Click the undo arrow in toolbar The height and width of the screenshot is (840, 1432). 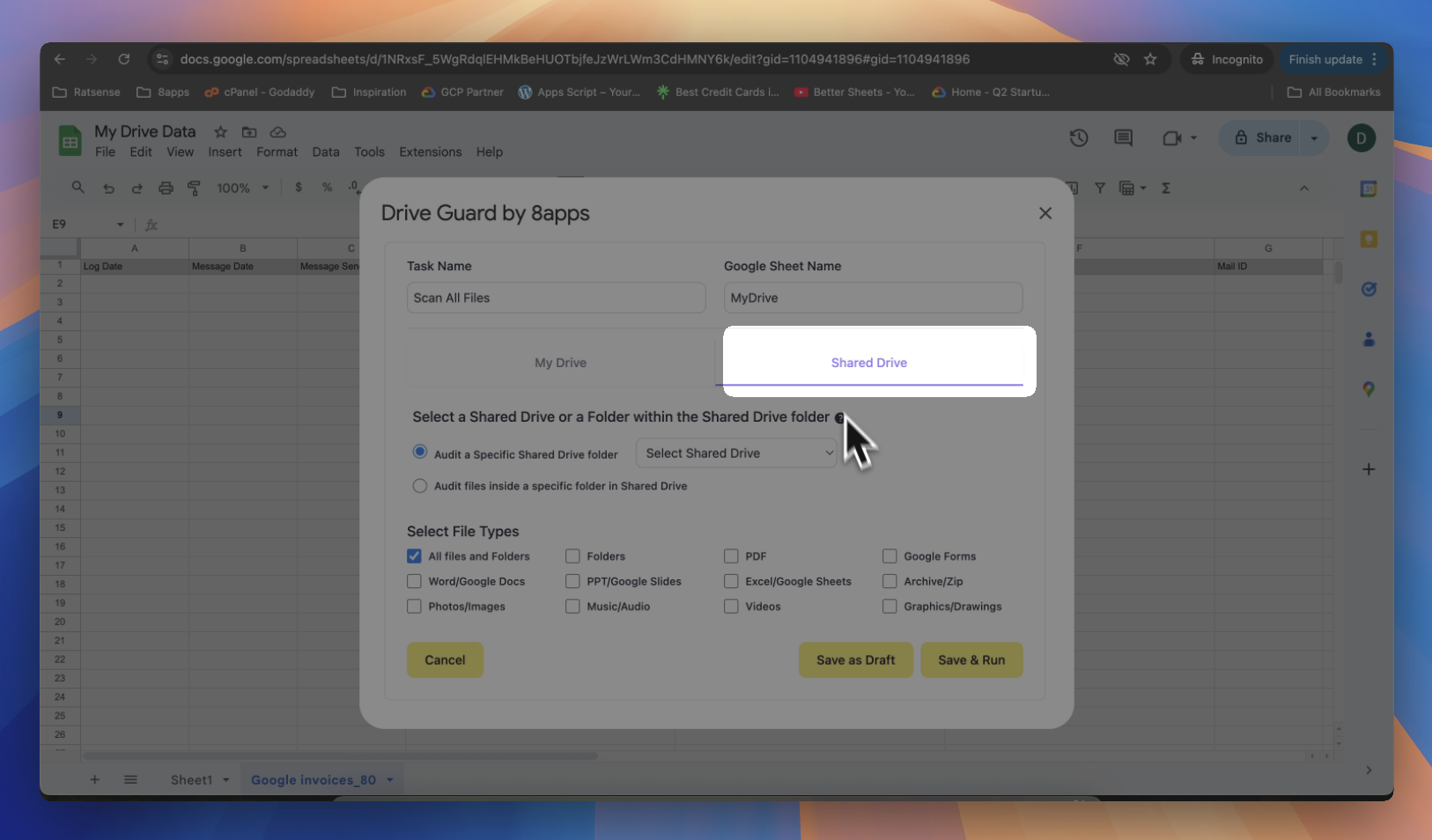point(108,188)
